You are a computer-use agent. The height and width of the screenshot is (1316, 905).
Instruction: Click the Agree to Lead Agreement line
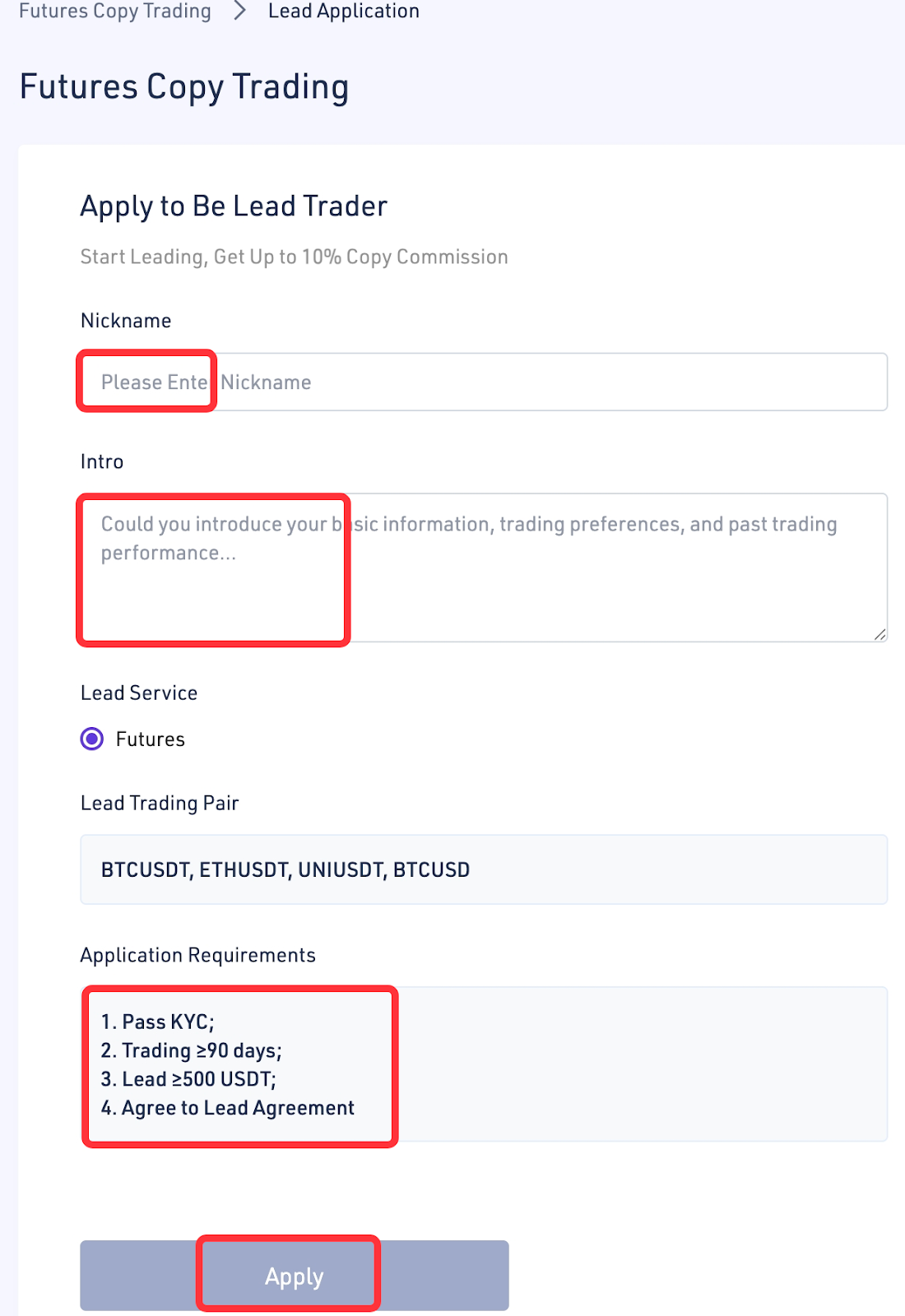[228, 1109]
